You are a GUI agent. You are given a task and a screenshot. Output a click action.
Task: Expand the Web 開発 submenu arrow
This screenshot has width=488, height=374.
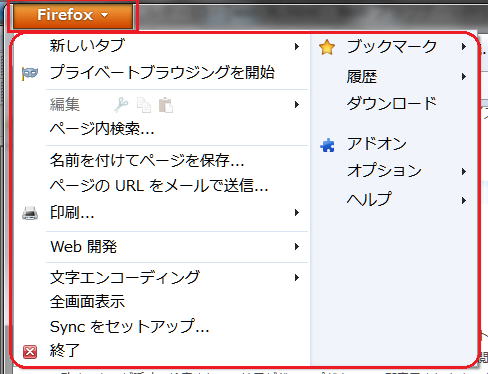(x=297, y=247)
